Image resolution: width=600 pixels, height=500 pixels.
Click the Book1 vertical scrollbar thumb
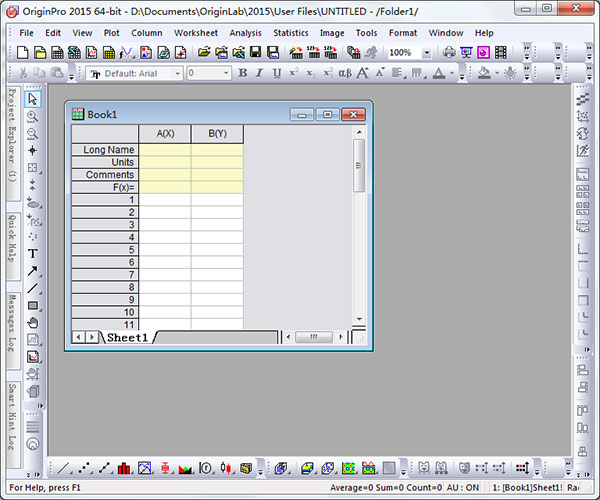[359, 165]
